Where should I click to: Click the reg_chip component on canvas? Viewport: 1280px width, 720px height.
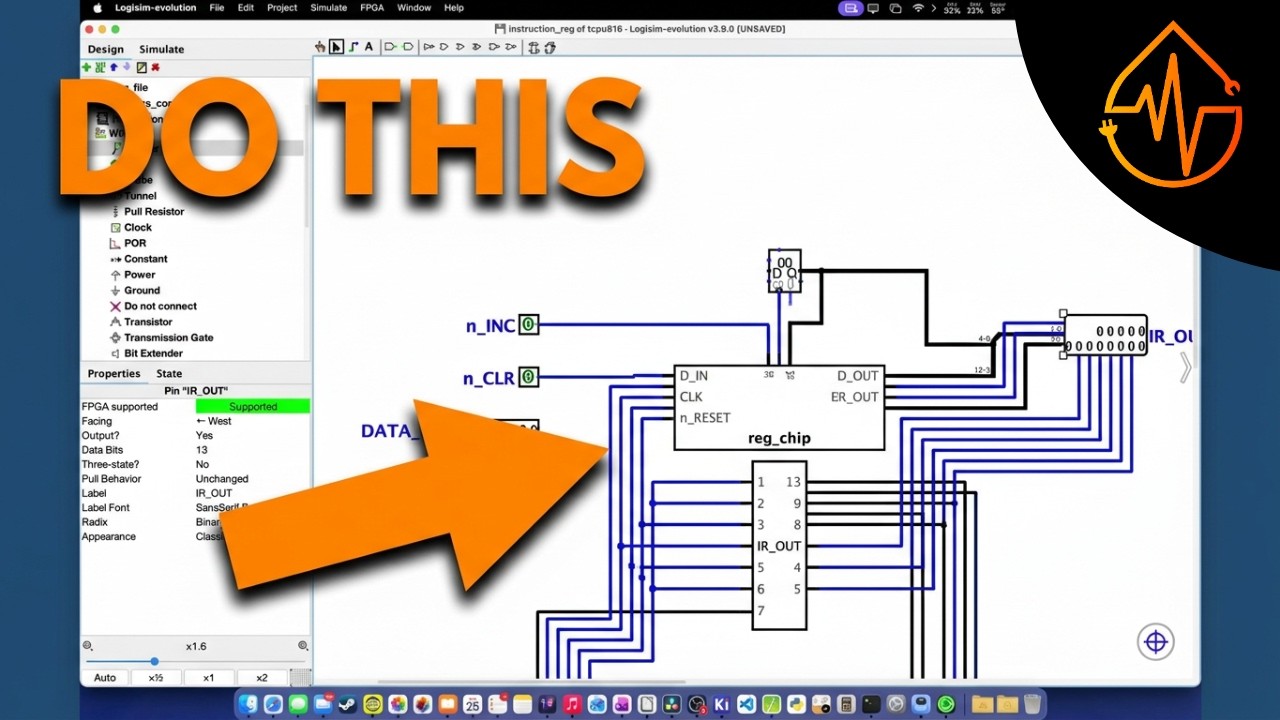click(779, 407)
